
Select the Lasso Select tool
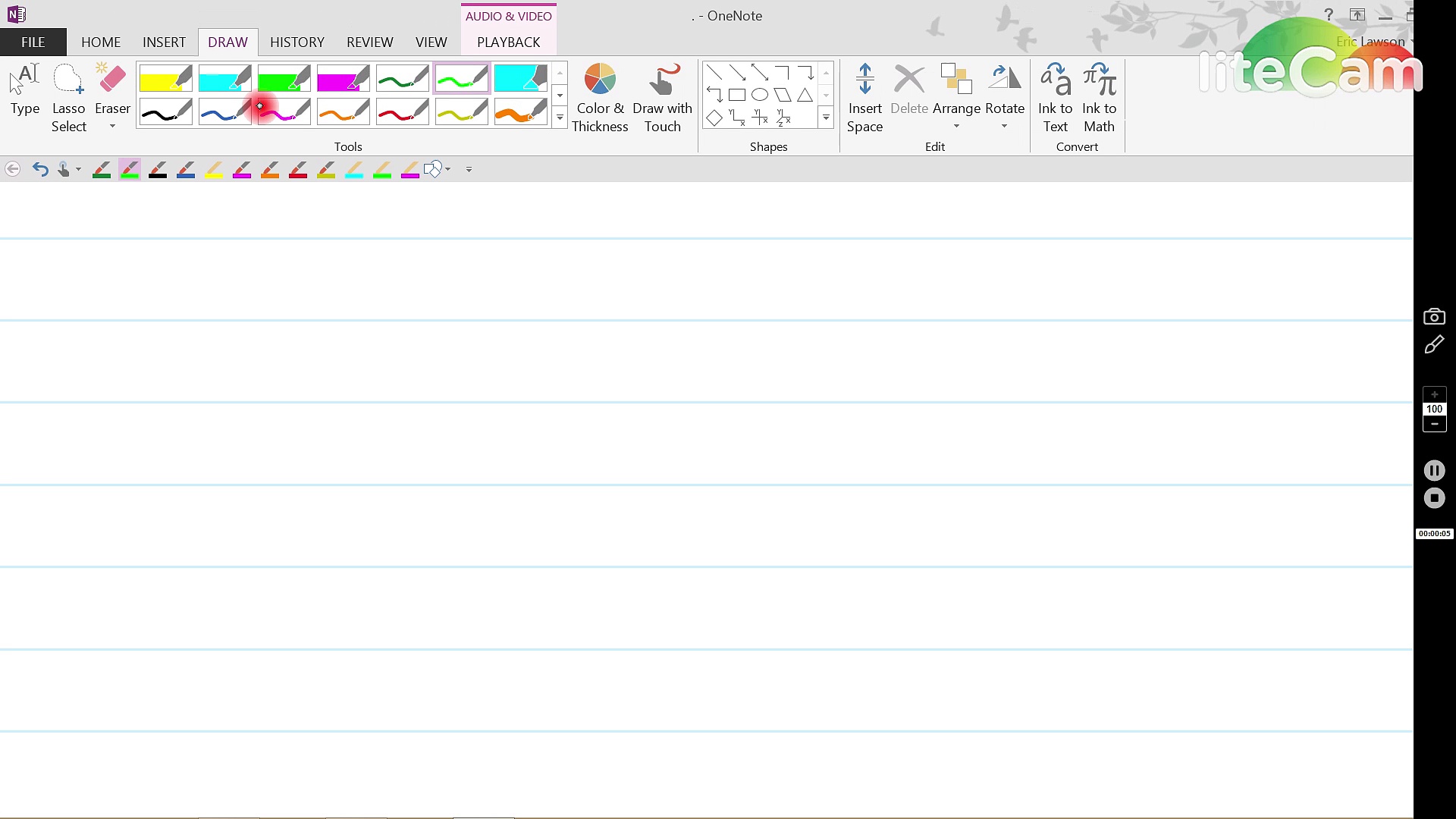tap(68, 99)
